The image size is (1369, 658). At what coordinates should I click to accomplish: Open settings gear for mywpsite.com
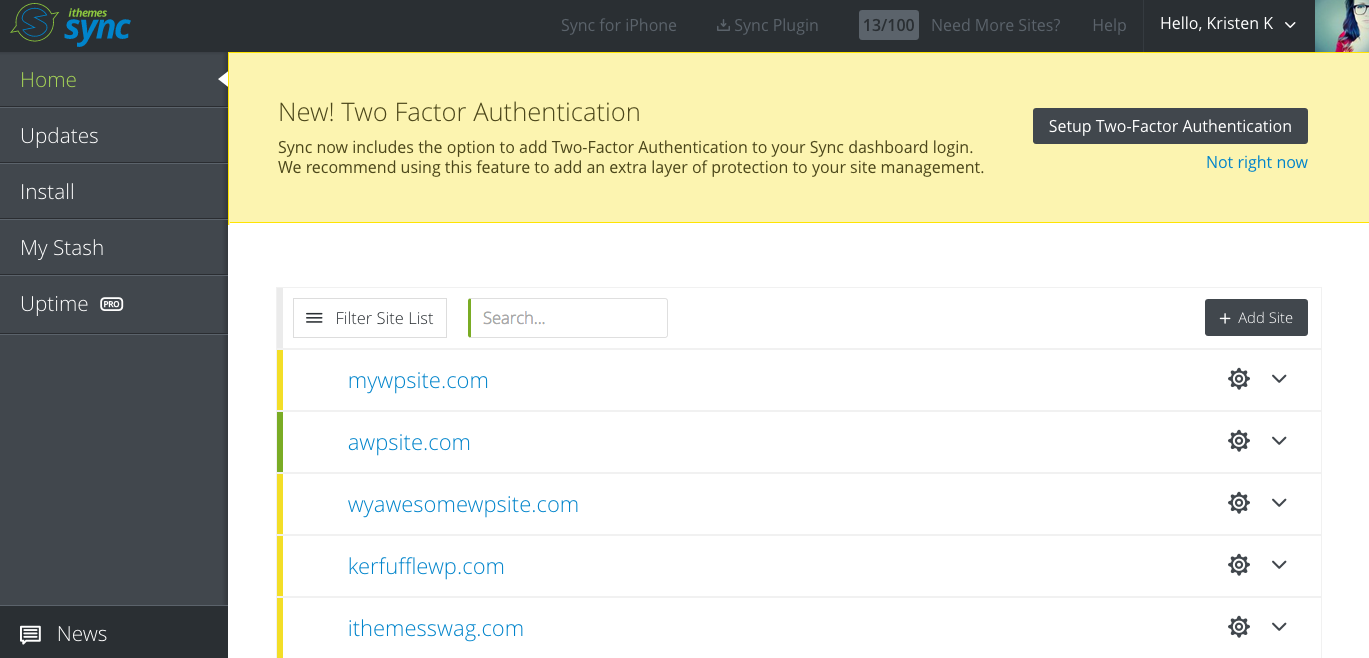pos(1239,379)
